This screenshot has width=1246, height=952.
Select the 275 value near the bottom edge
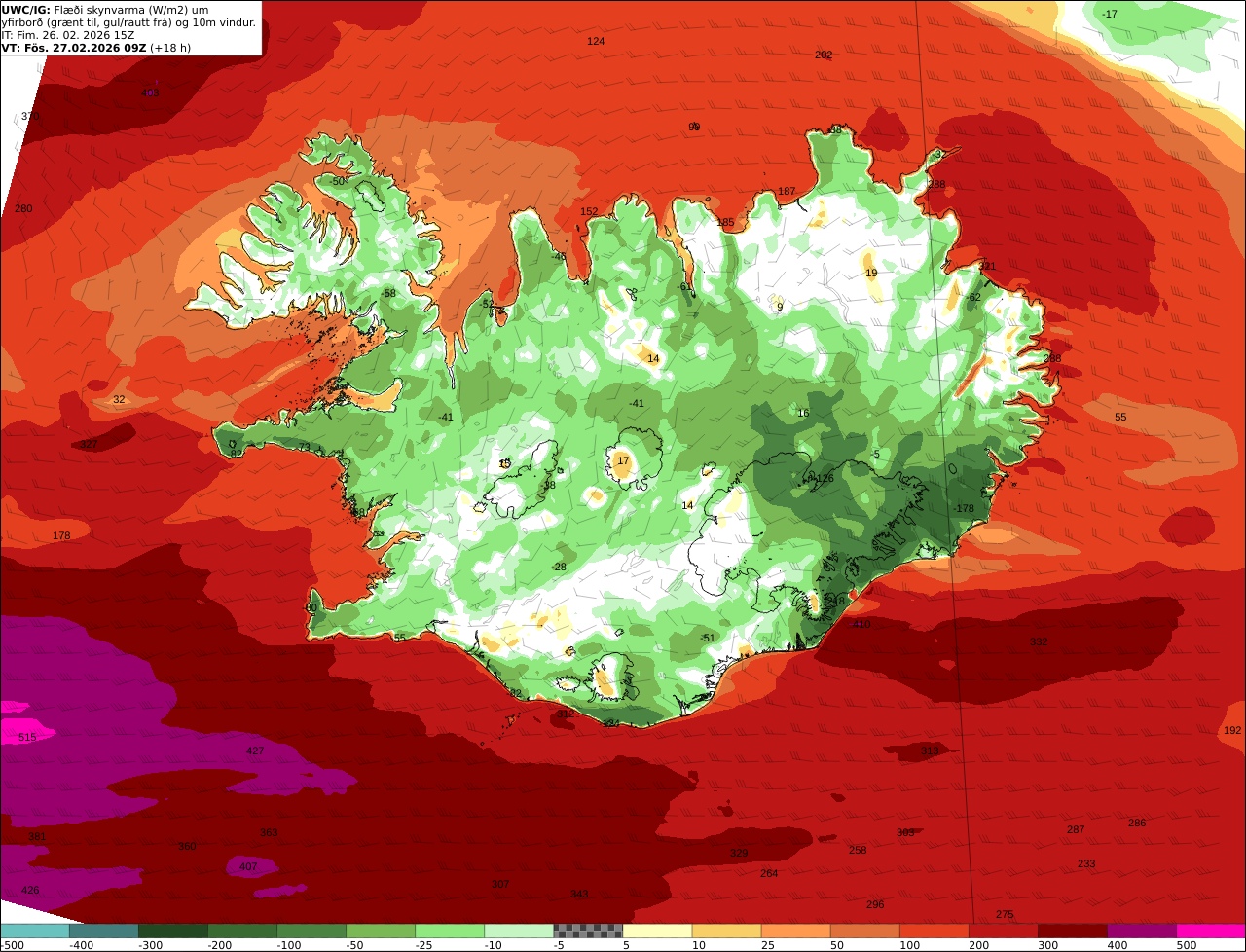(x=1005, y=914)
